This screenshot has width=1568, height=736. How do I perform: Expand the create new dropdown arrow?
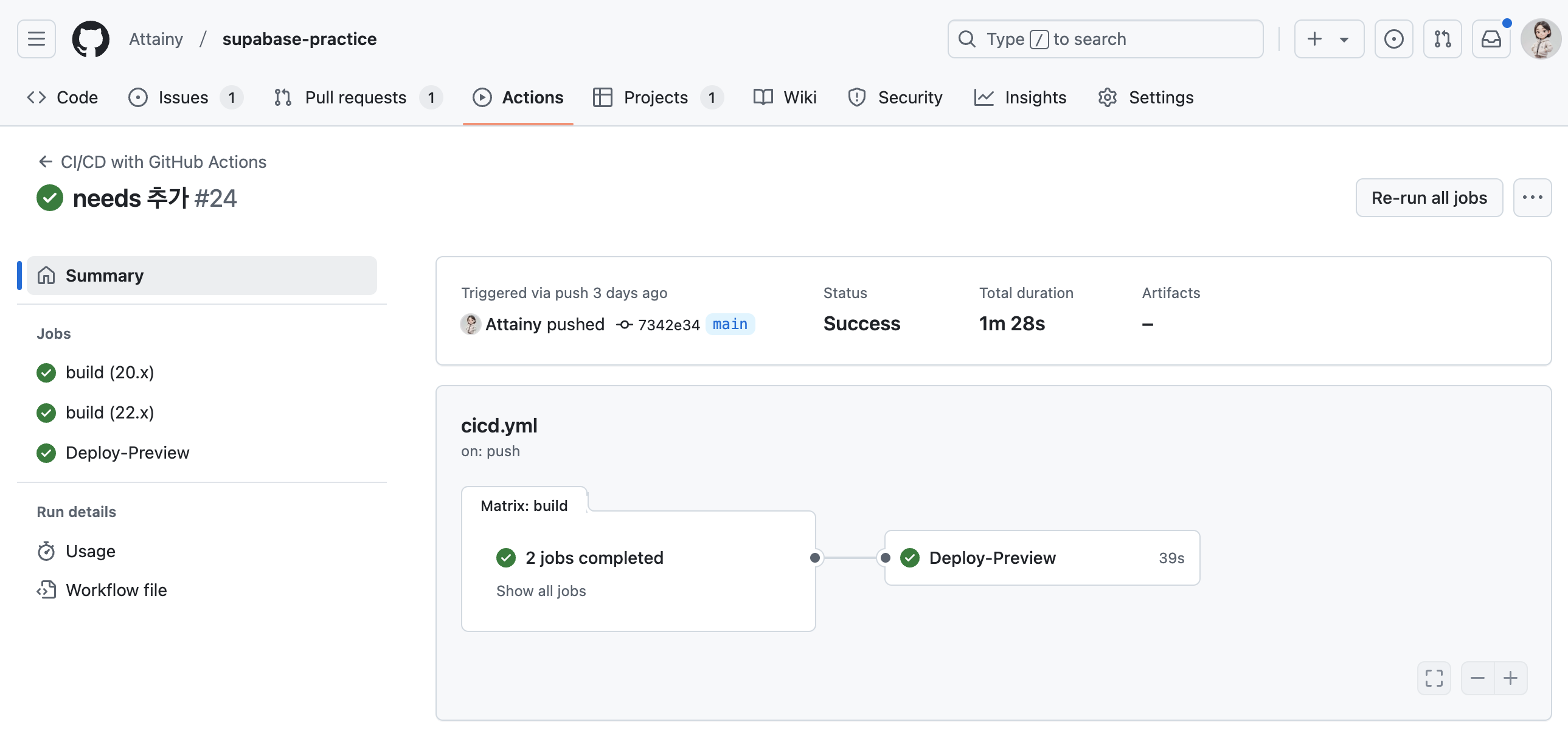pyautogui.click(x=1344, y=39)
